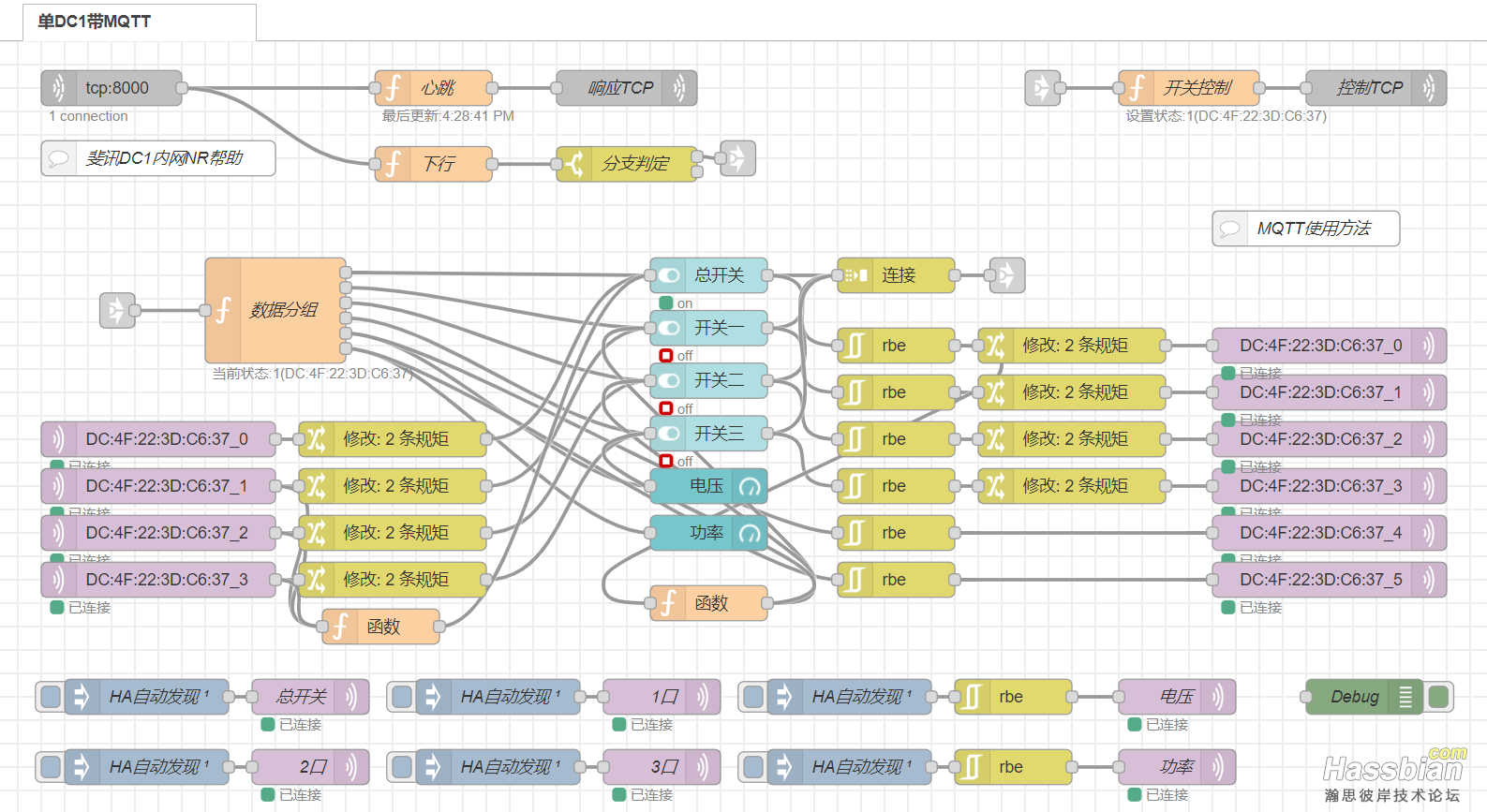Click link-in node before 开关控制
This screenshot has width=1487, height=812.
(x=1042, y=88)
